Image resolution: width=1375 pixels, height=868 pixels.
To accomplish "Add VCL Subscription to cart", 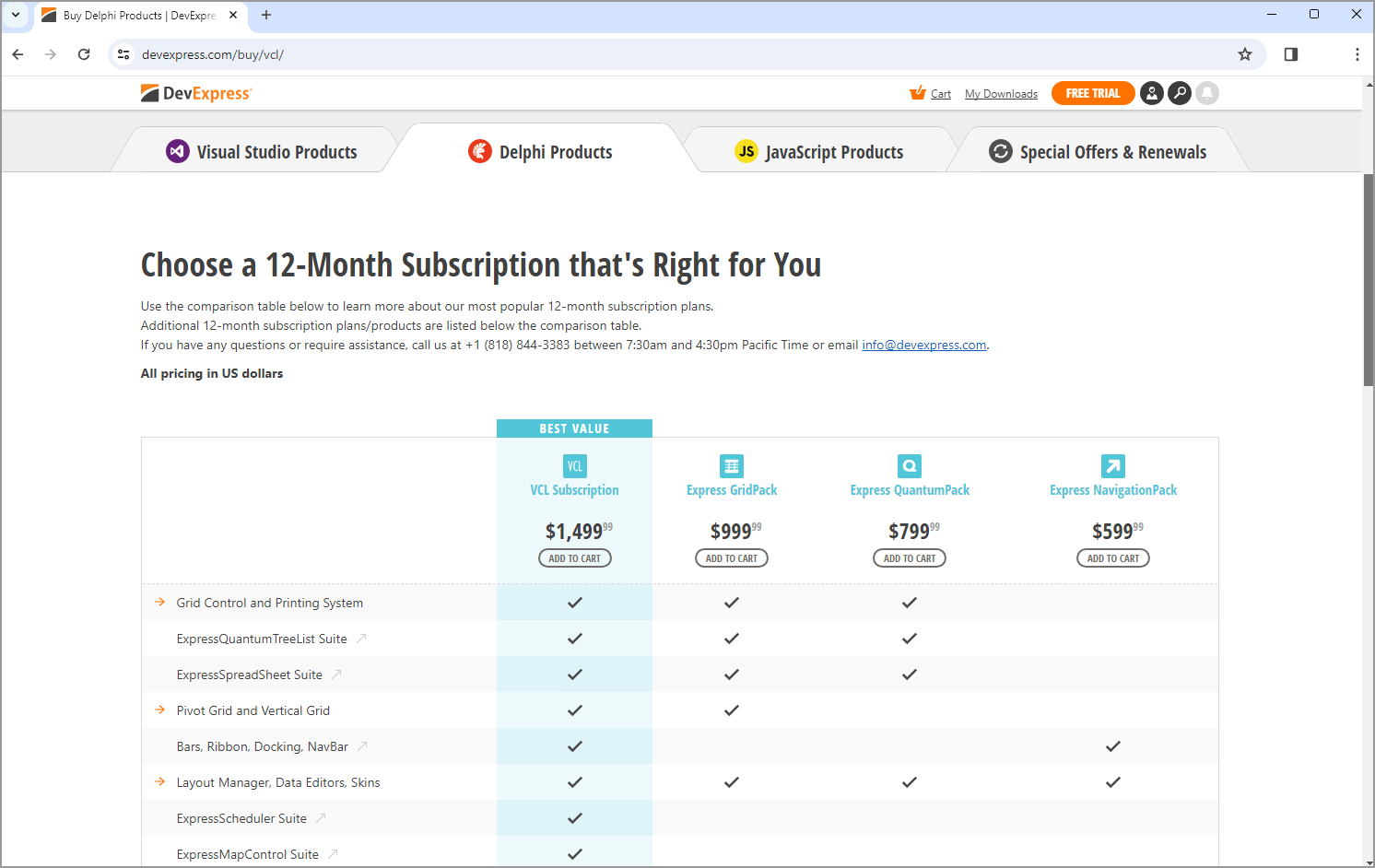I will point(574,558).
